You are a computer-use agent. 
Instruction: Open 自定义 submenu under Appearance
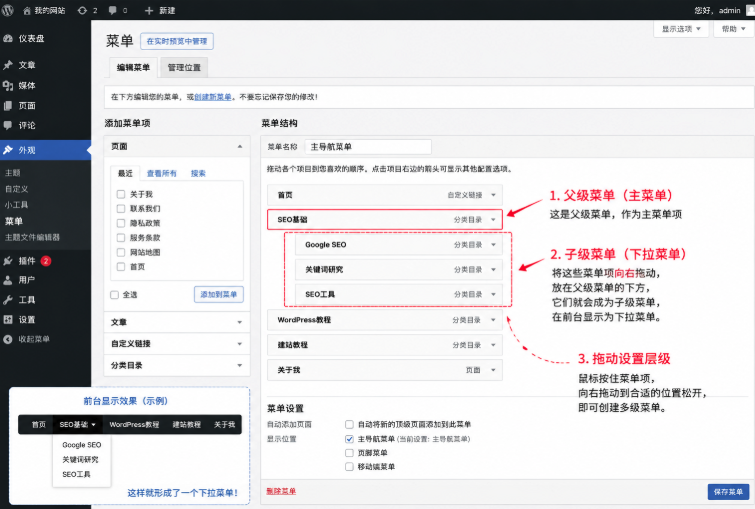[x=16, y=189]
